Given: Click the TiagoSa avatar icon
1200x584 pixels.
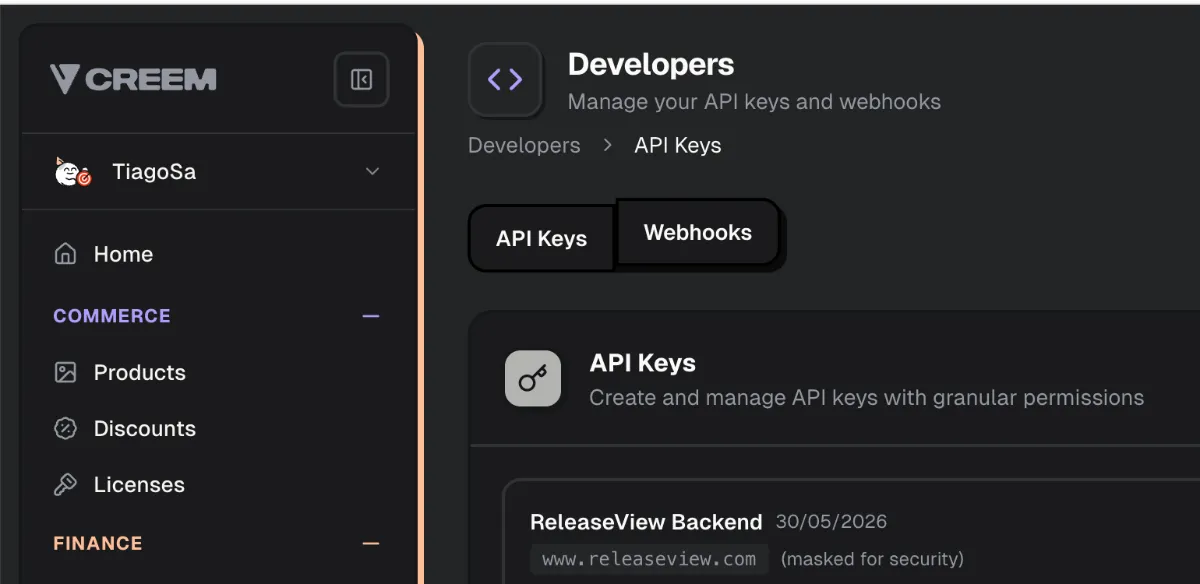Looking at the screenshot, I should click(73, 172).
